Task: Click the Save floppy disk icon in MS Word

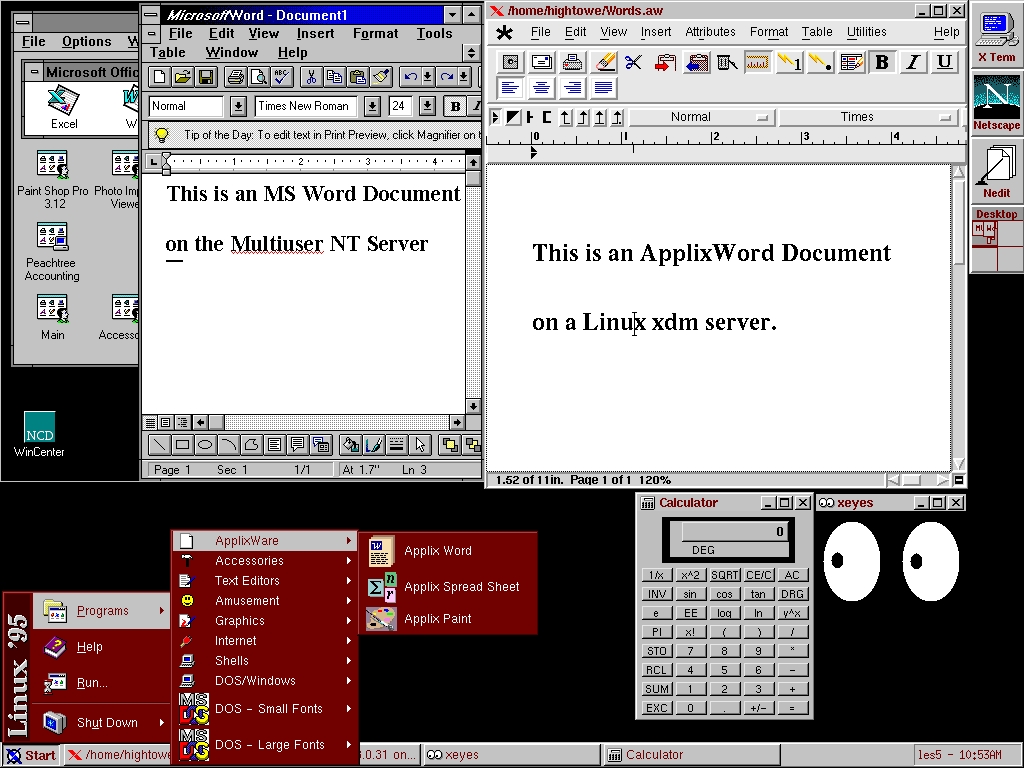Action: coord(206,77)
